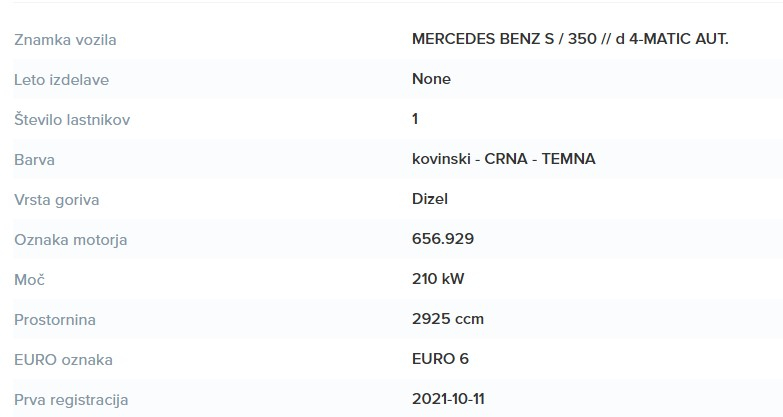This screenshot has height=417, width=783.
Task: Select the engine code 656.929
Action: 443,239
